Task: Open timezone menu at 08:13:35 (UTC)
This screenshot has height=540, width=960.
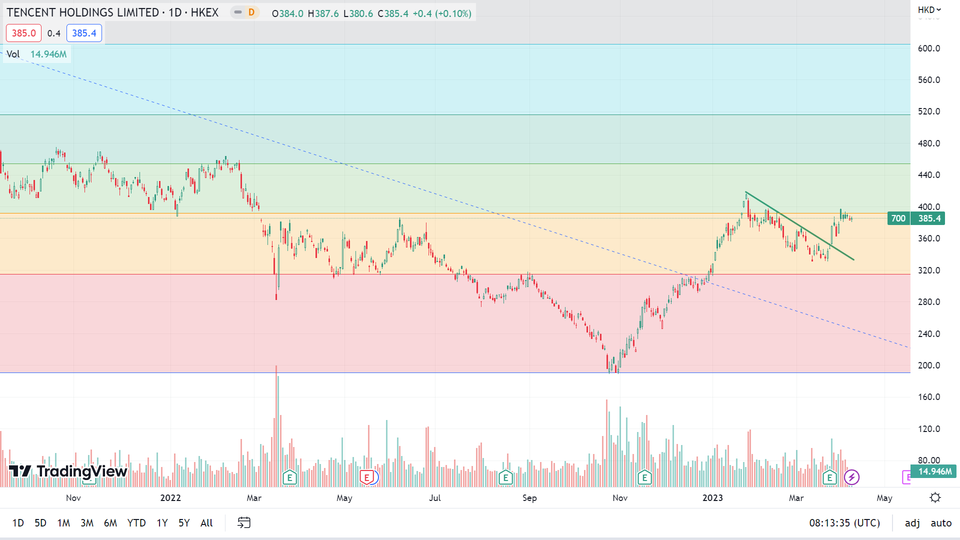Action: pyautogui.click(x=844, y=523)
